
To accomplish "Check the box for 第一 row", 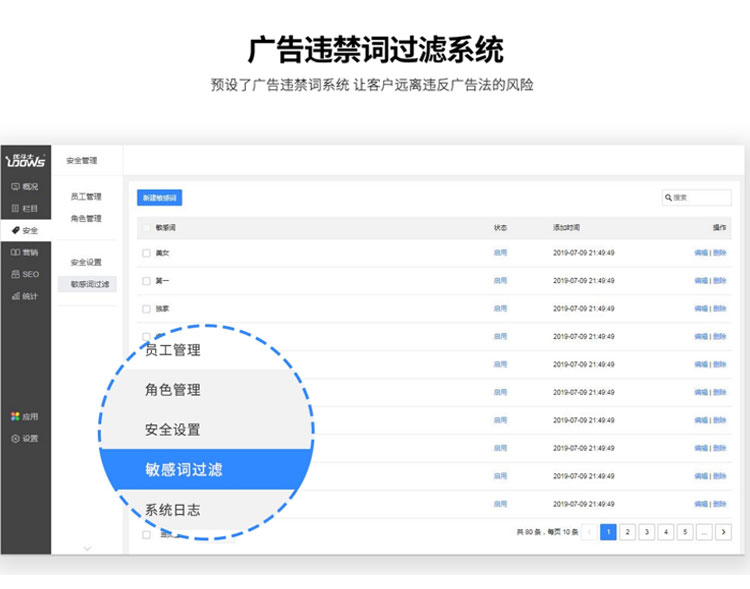I will 146,281.
